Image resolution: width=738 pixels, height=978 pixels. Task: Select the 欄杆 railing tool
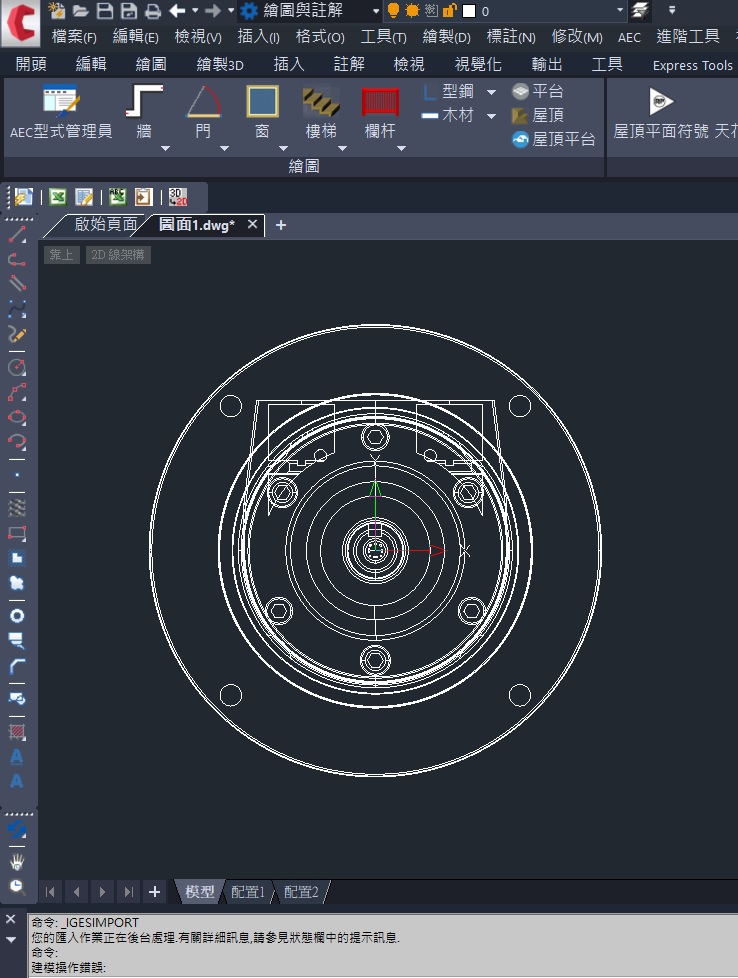[380, 111]
